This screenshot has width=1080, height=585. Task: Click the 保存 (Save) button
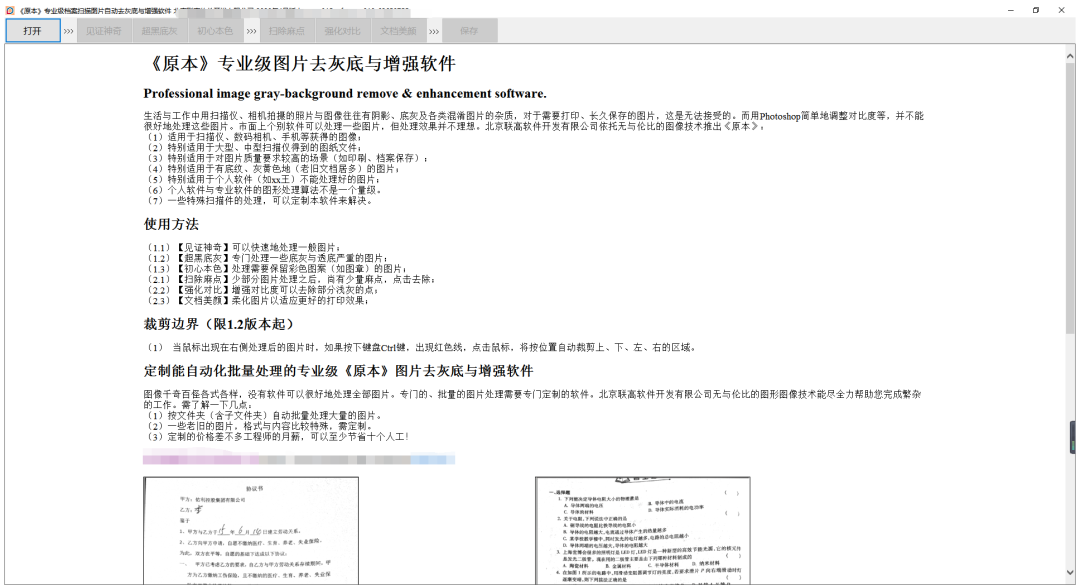click(x=470, y=30)
